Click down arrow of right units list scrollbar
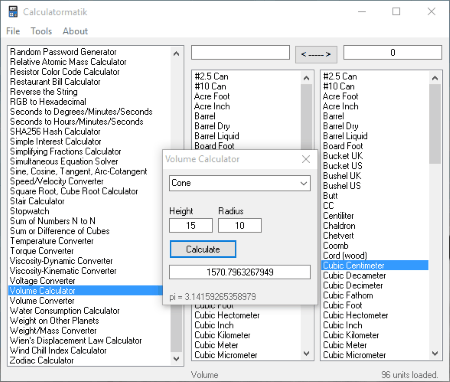This screenshot has width=450, height=382. [435, 353]
